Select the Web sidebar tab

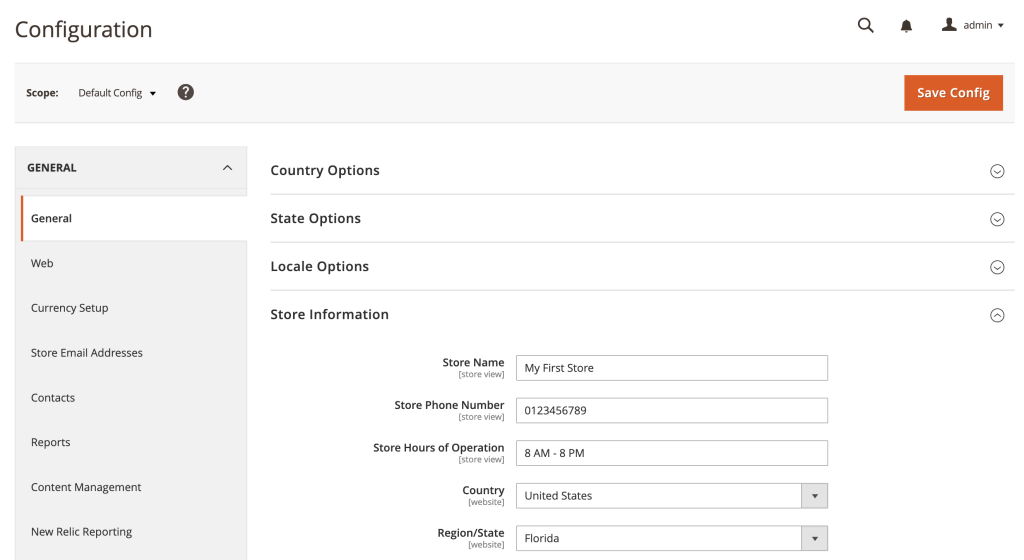pos(42,264)
